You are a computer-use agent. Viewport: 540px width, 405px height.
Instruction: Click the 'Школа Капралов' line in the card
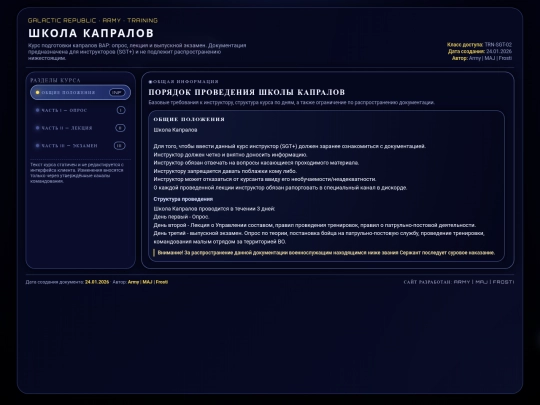(x=175, y=130)
